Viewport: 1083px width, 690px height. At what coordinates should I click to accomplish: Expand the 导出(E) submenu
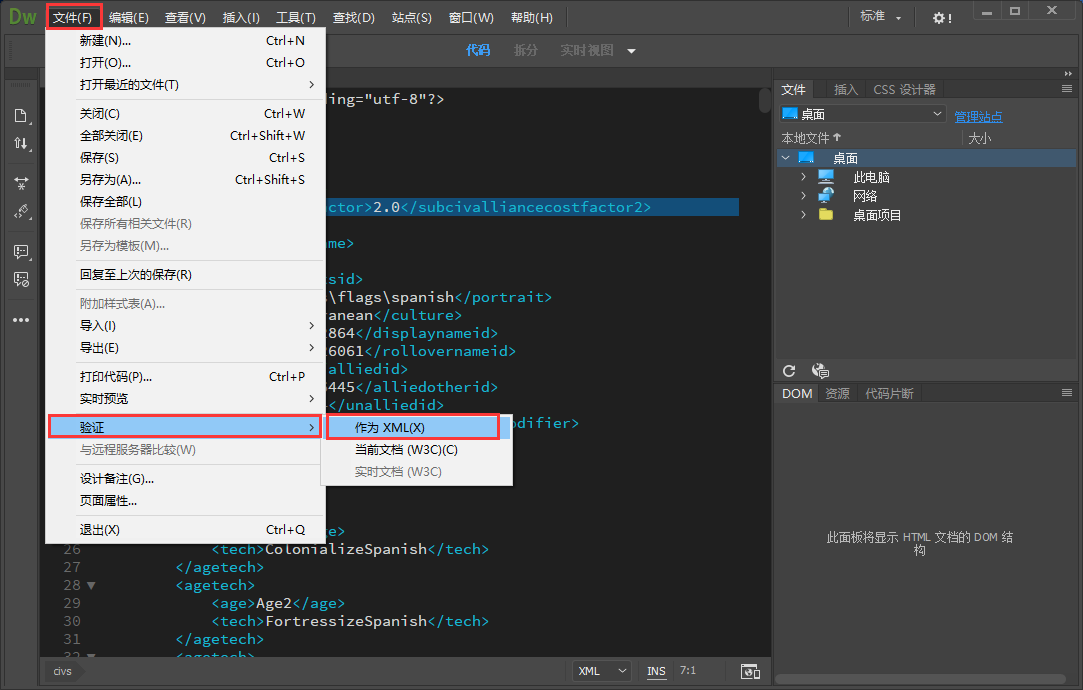pyautogui.click(x=185, y=347)
